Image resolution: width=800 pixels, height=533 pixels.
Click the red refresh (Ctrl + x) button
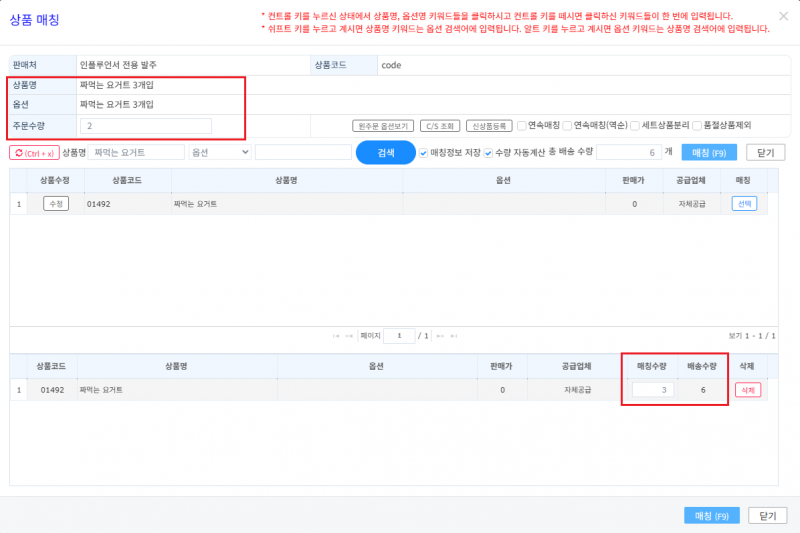click(x=34, y=153)
